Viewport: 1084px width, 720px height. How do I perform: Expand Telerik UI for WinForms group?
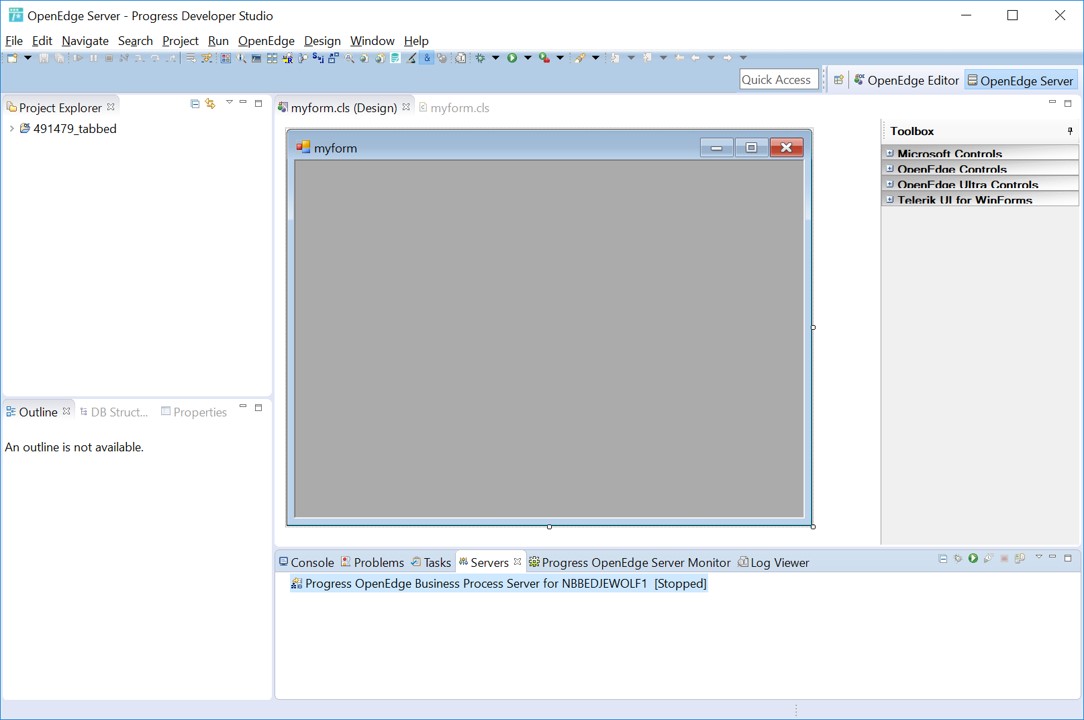click(889, 200)
